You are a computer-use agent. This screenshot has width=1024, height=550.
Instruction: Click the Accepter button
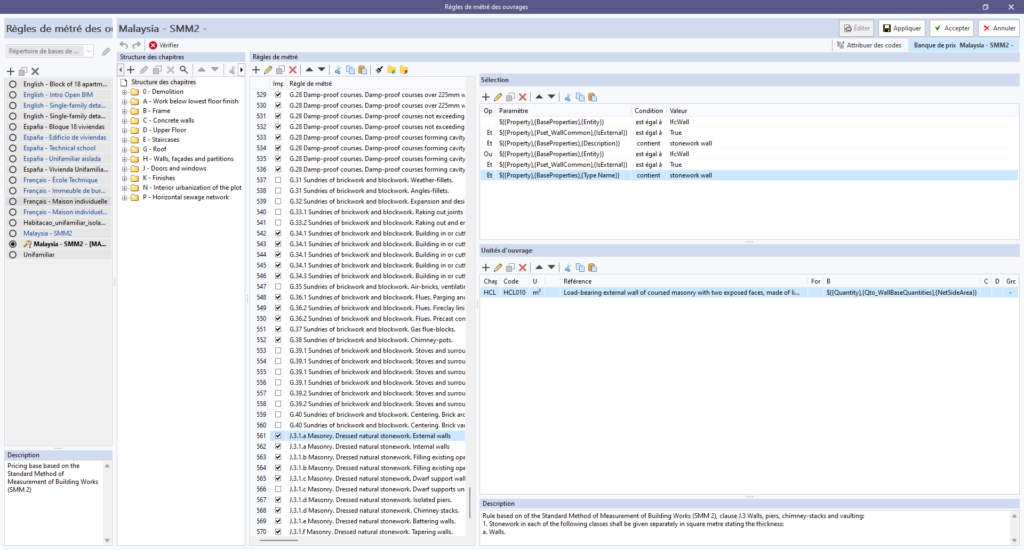pyautogui.click(x=952, y=28)
